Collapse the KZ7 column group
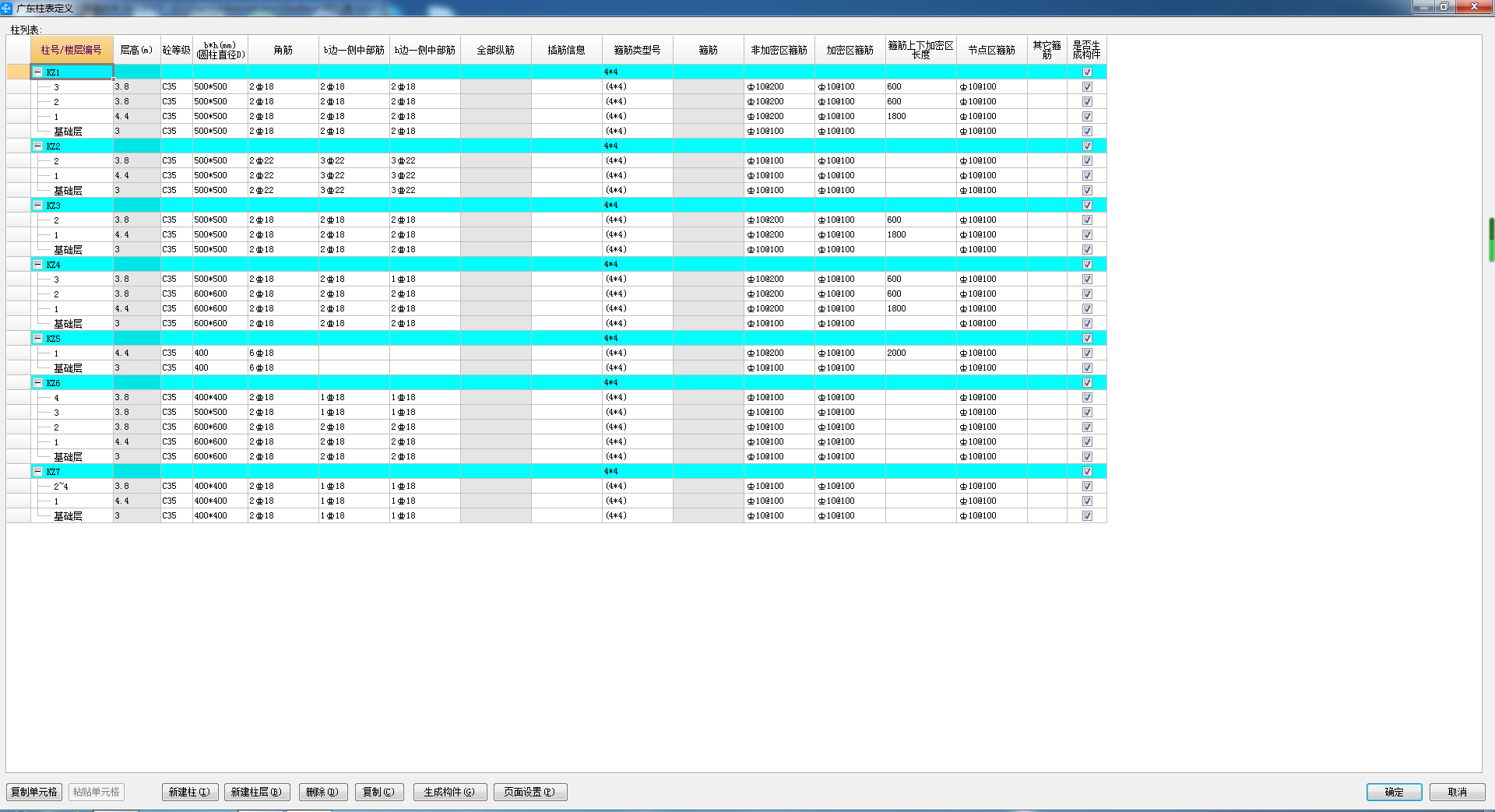This screenshot has height=812, width=1495. (x=37, y=471)
